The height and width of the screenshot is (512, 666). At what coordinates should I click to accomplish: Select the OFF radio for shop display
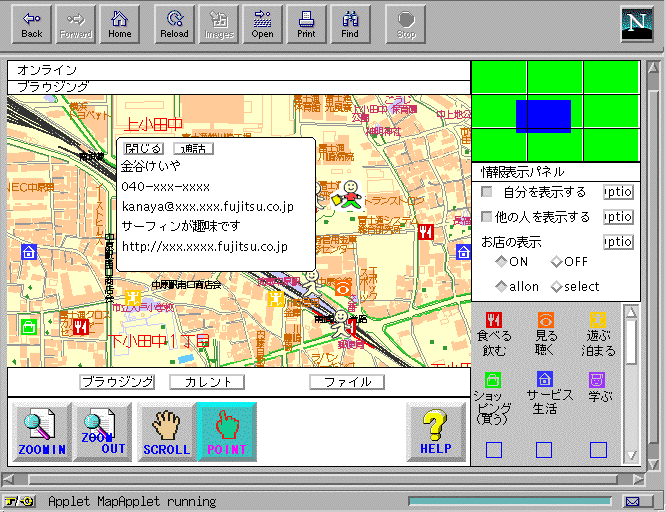[x=556, y=262]
